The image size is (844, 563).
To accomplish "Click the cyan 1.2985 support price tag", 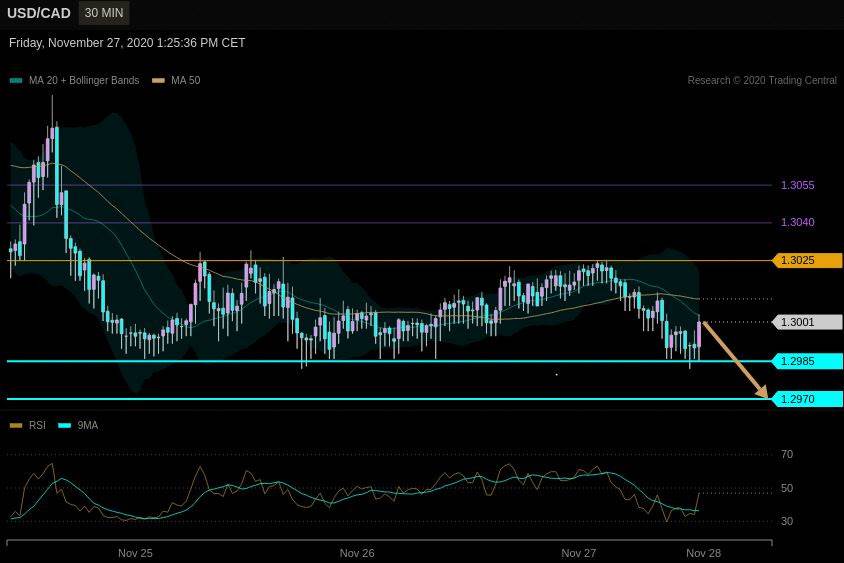I will (807, 361).
